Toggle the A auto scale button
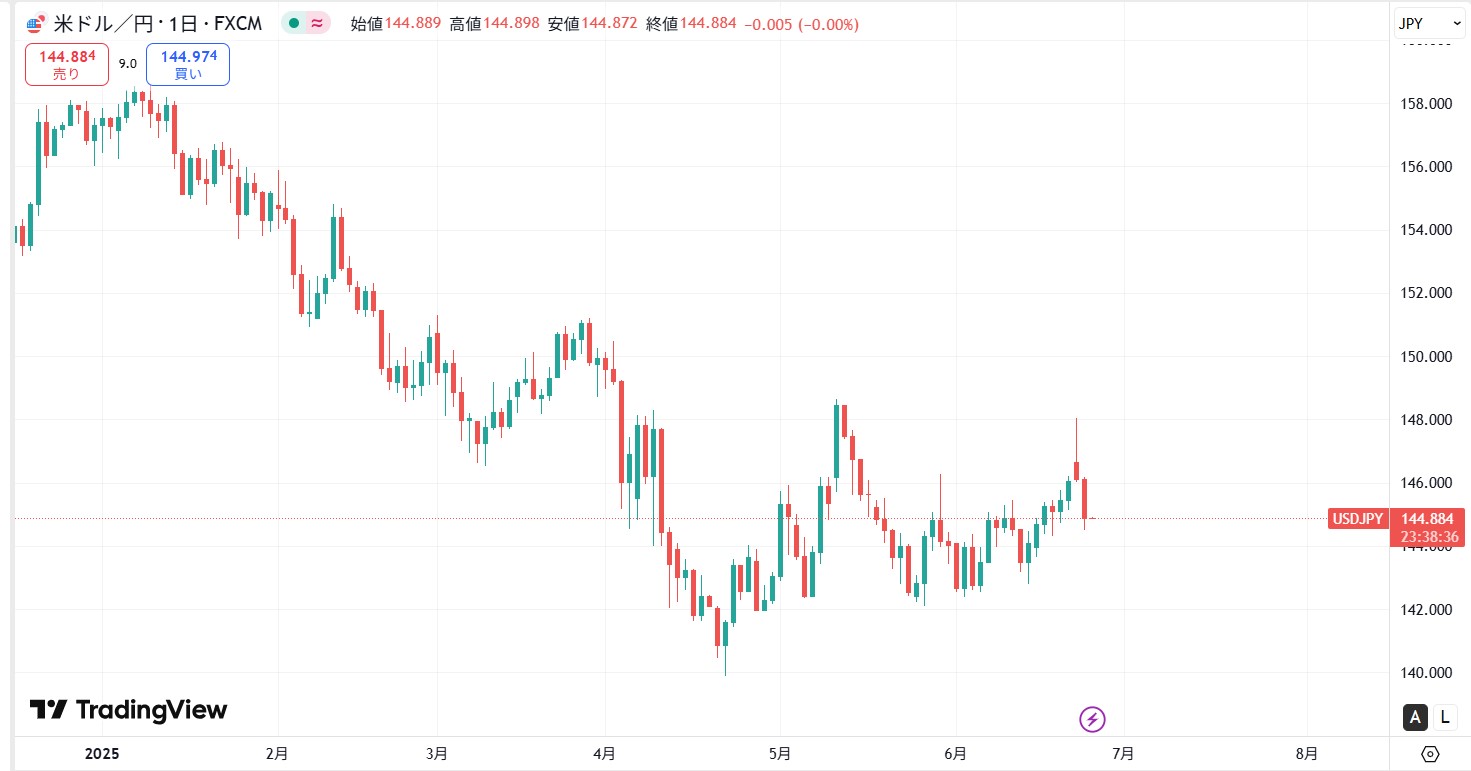 pyautogui.click(x=1415, y=716)
